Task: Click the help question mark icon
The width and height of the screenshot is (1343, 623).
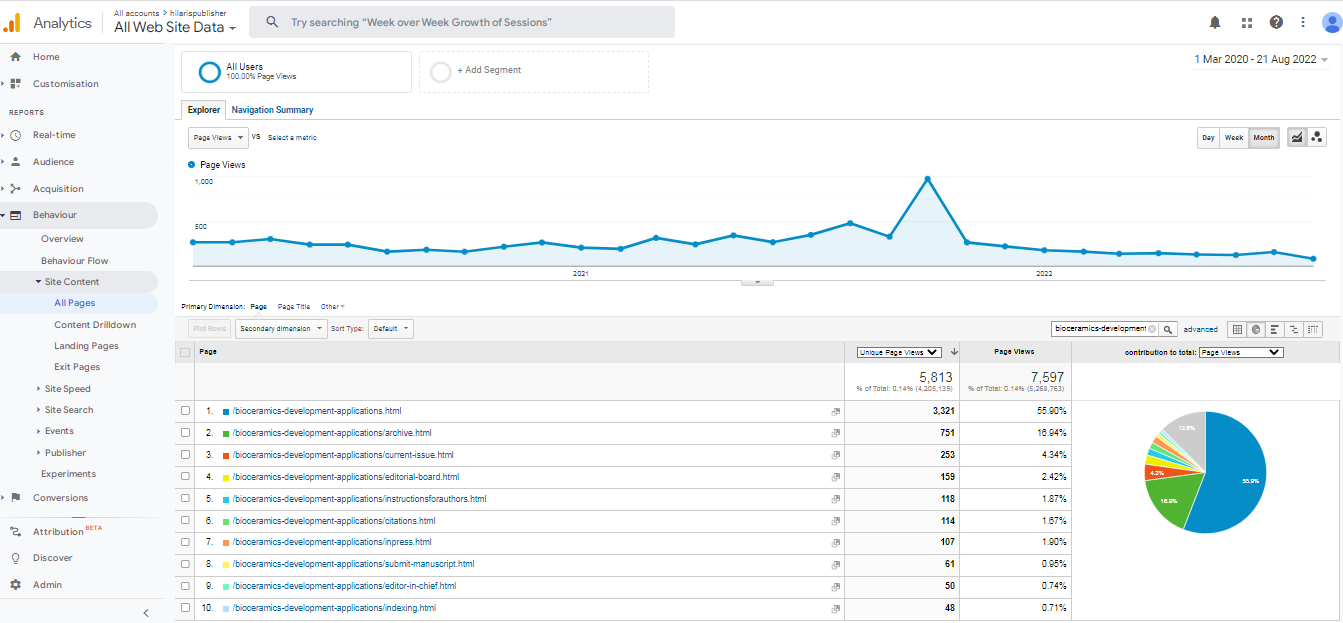Action: 1276,22
